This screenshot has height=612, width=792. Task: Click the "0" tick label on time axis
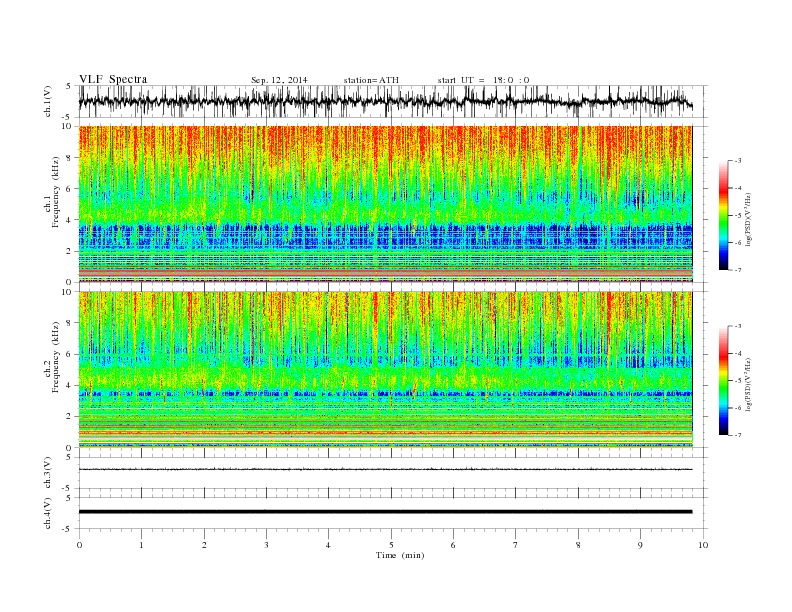point(79,545)
